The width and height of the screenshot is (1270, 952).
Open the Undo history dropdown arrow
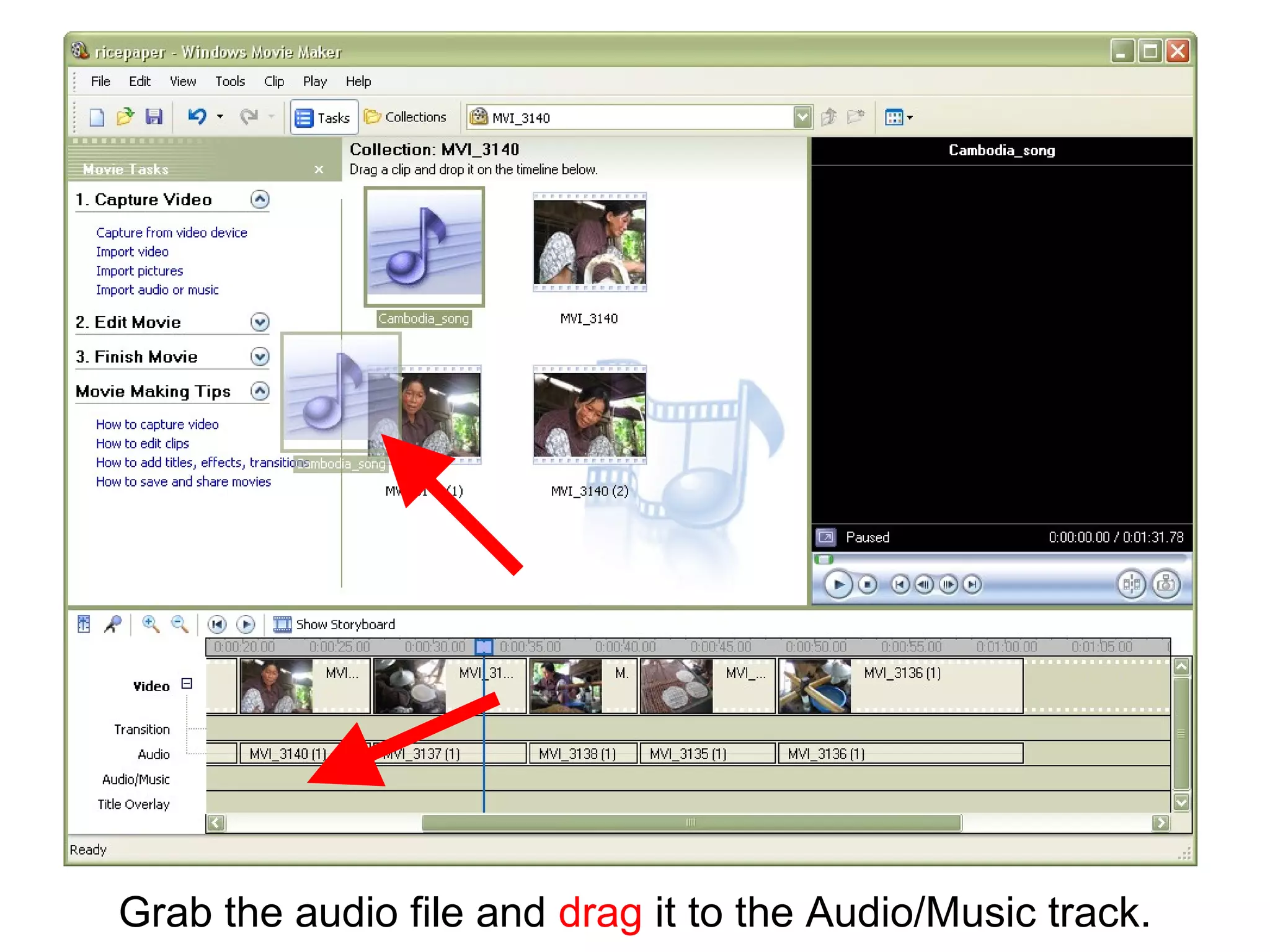pyautogui.click(x=220, y=117)
